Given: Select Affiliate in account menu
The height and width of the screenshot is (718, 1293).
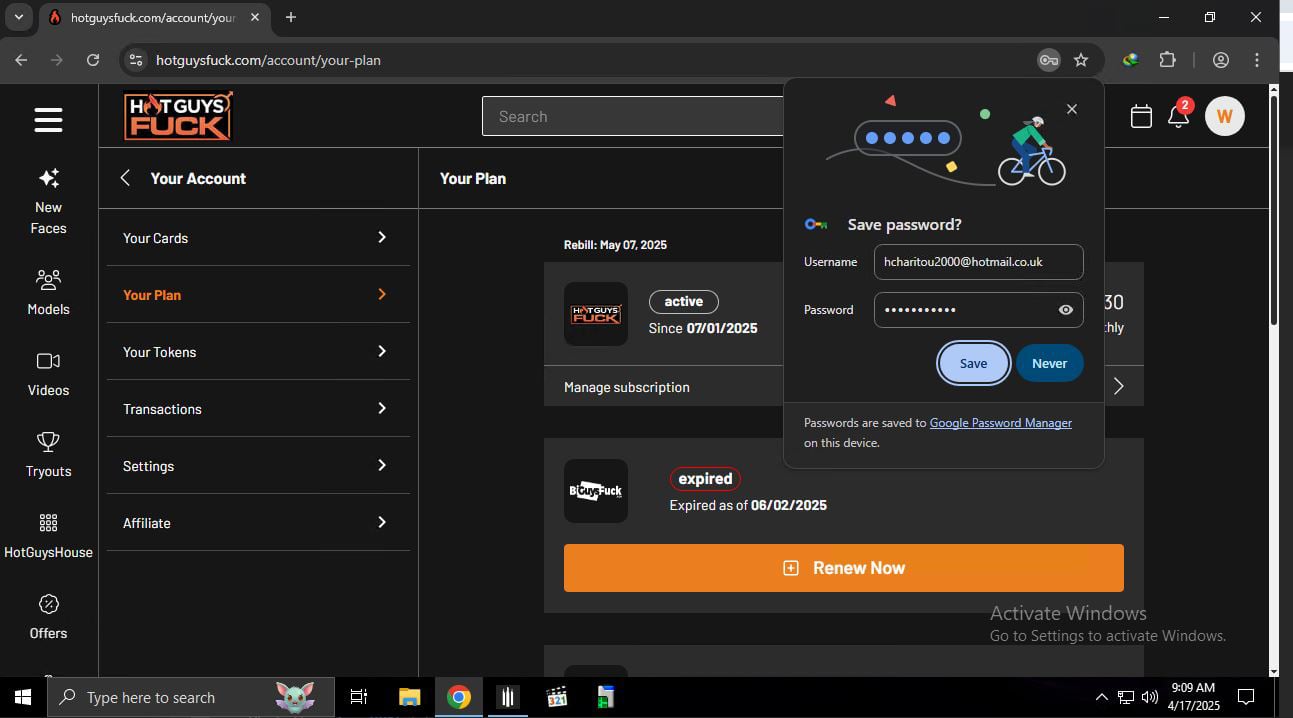Looking at the screenshot, I should 258,523.
